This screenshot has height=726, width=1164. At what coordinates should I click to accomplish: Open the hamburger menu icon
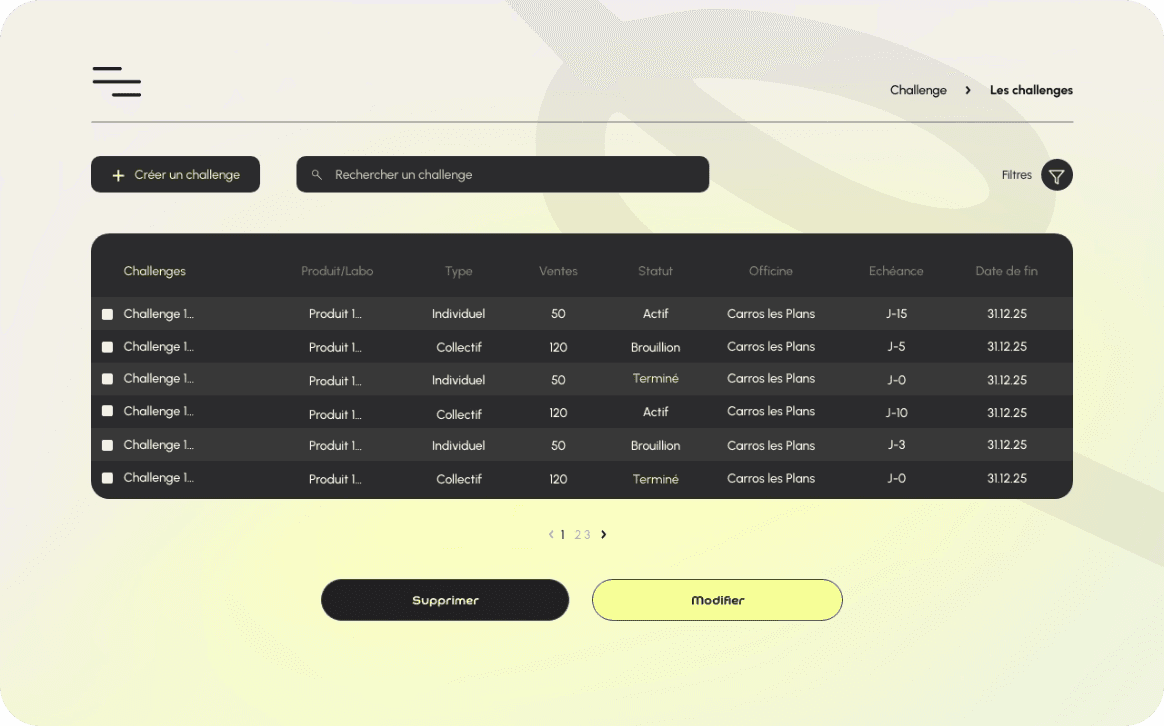[116, 82]
